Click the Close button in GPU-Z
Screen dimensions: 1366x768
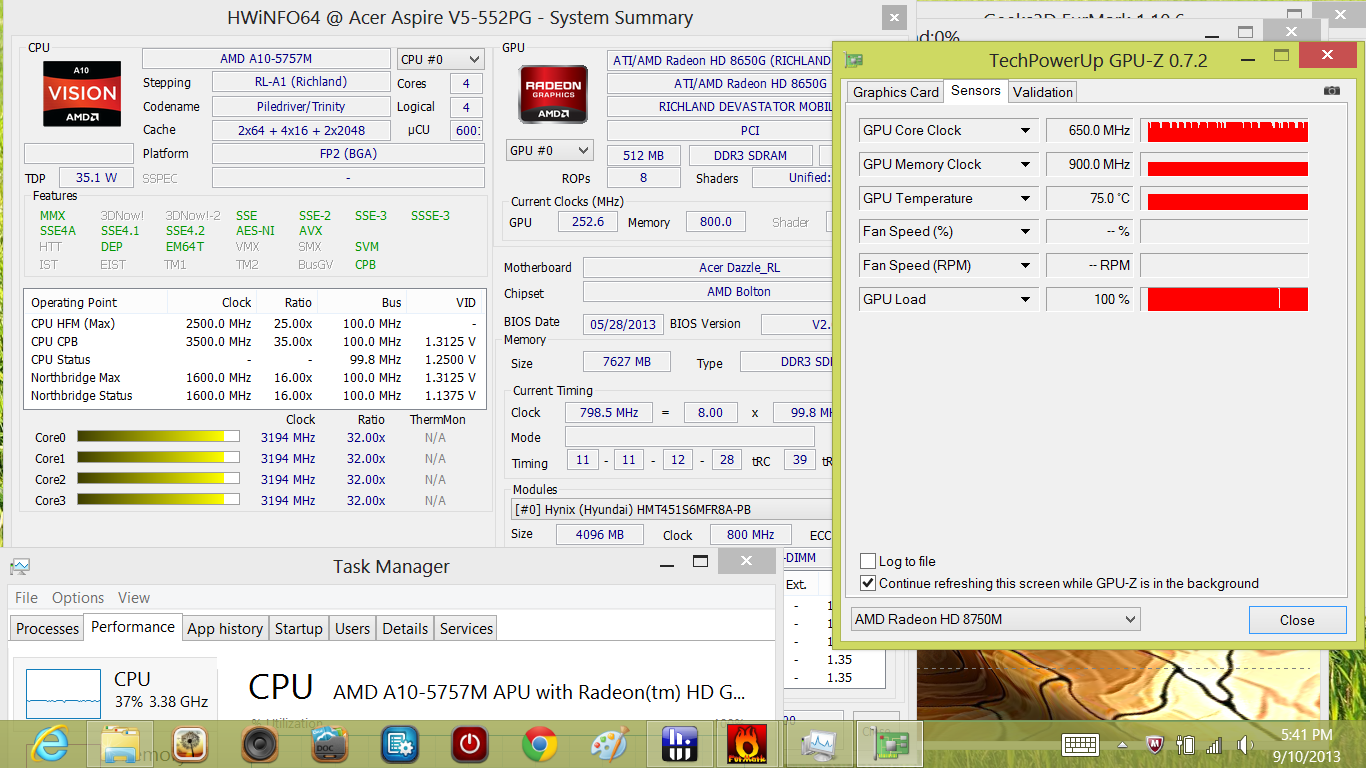pyautogui.click(x=1297, y=620)
